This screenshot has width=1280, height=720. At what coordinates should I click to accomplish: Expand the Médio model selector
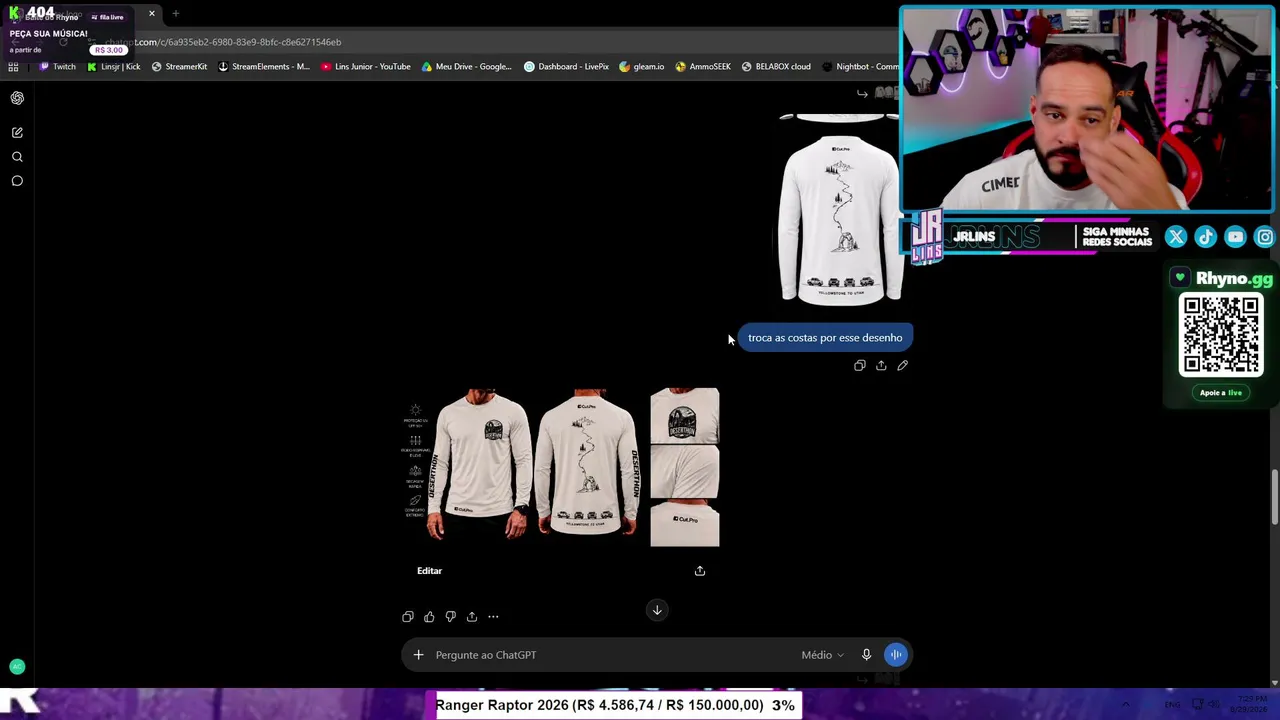click(x=822, y=655)
